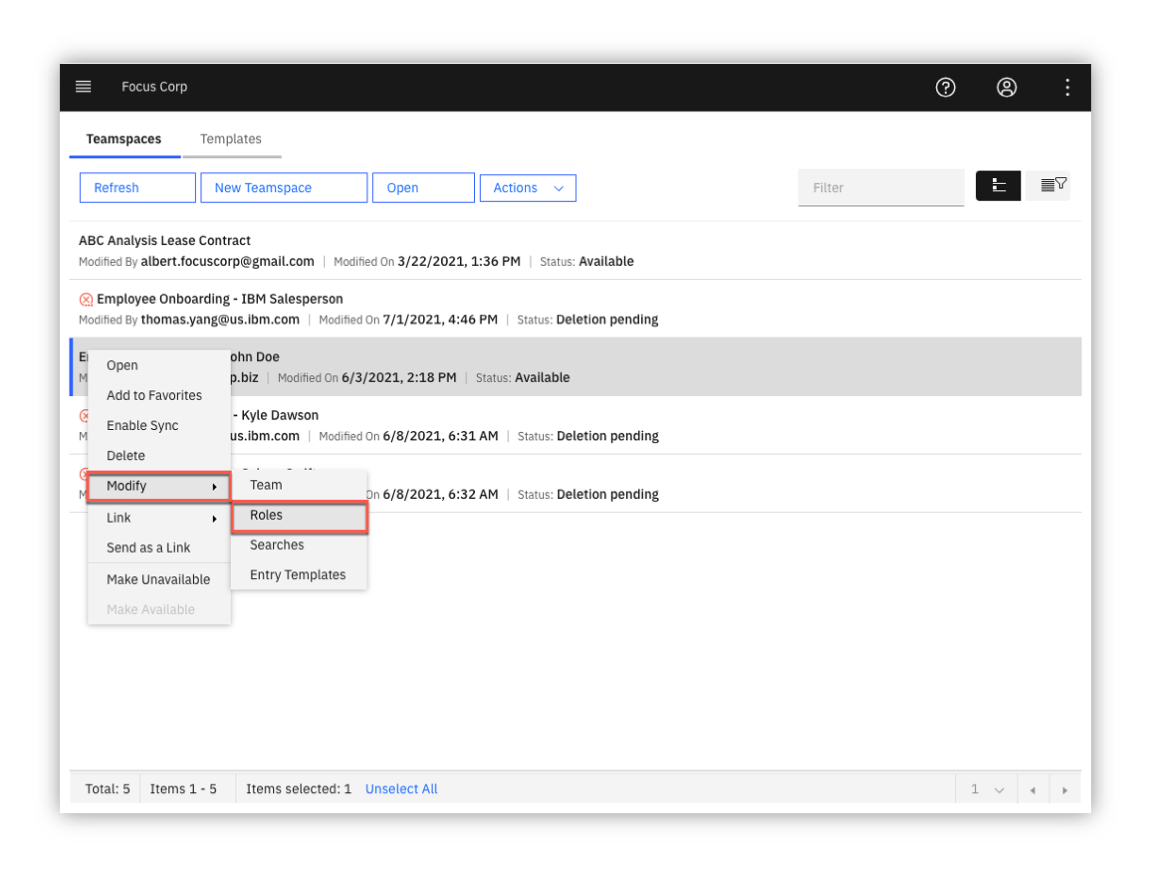Select Make Unavailable in context menu
This screenshot has height=877, width=1152.
159,580
